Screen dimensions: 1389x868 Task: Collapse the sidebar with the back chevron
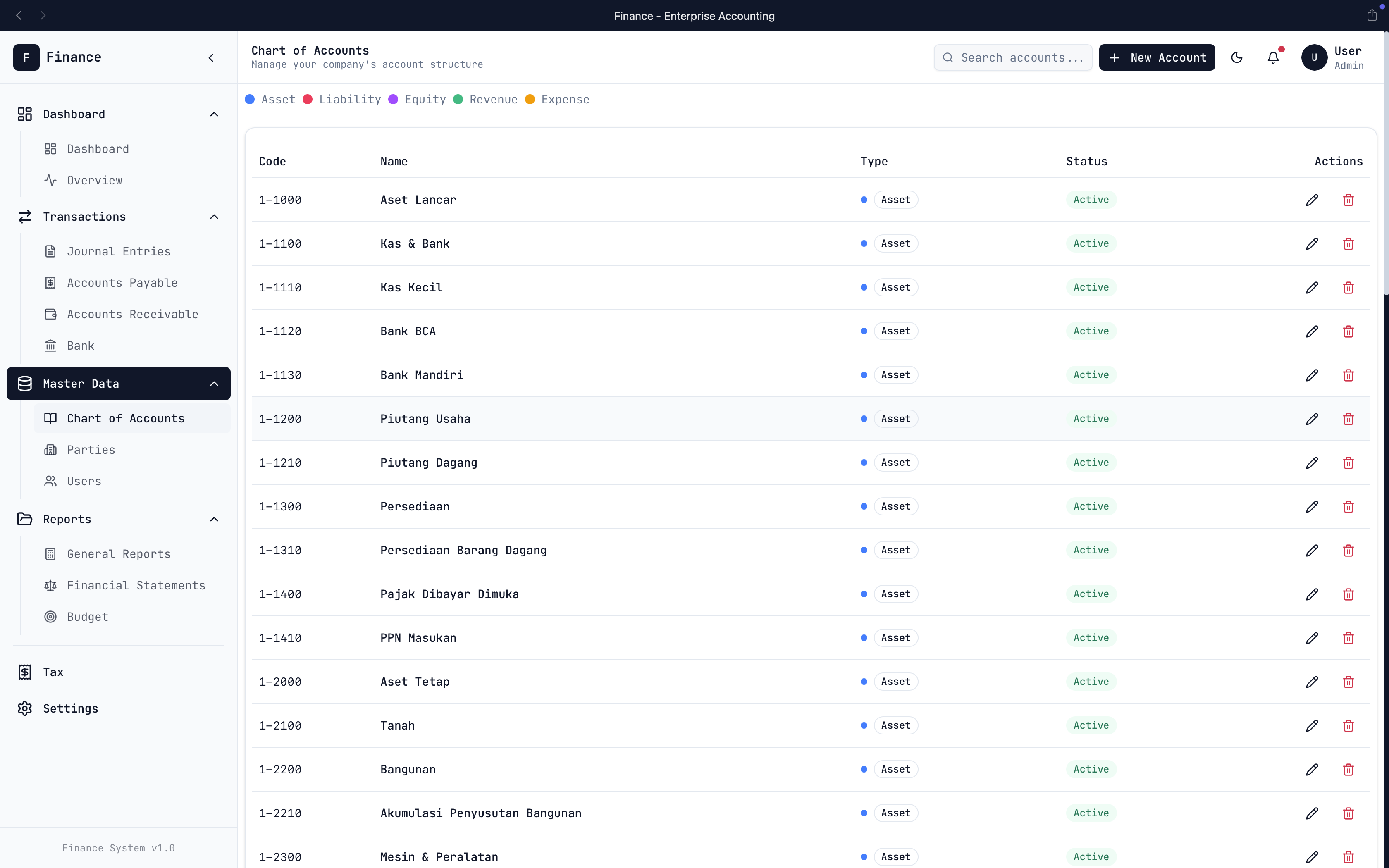coord(211,57)
